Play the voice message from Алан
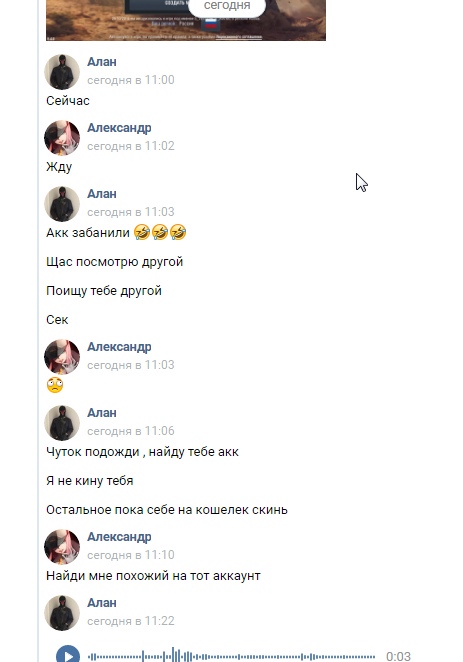This screenshot has width=463, height=662. point(68,654)
